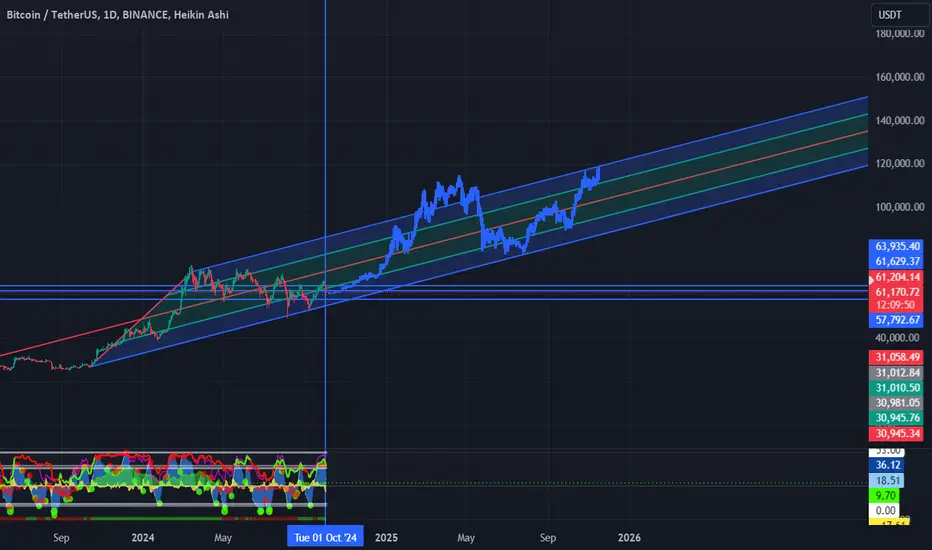932x550 pixels.
Task: Click the May label after 2025
Action: tap(466, 538)
